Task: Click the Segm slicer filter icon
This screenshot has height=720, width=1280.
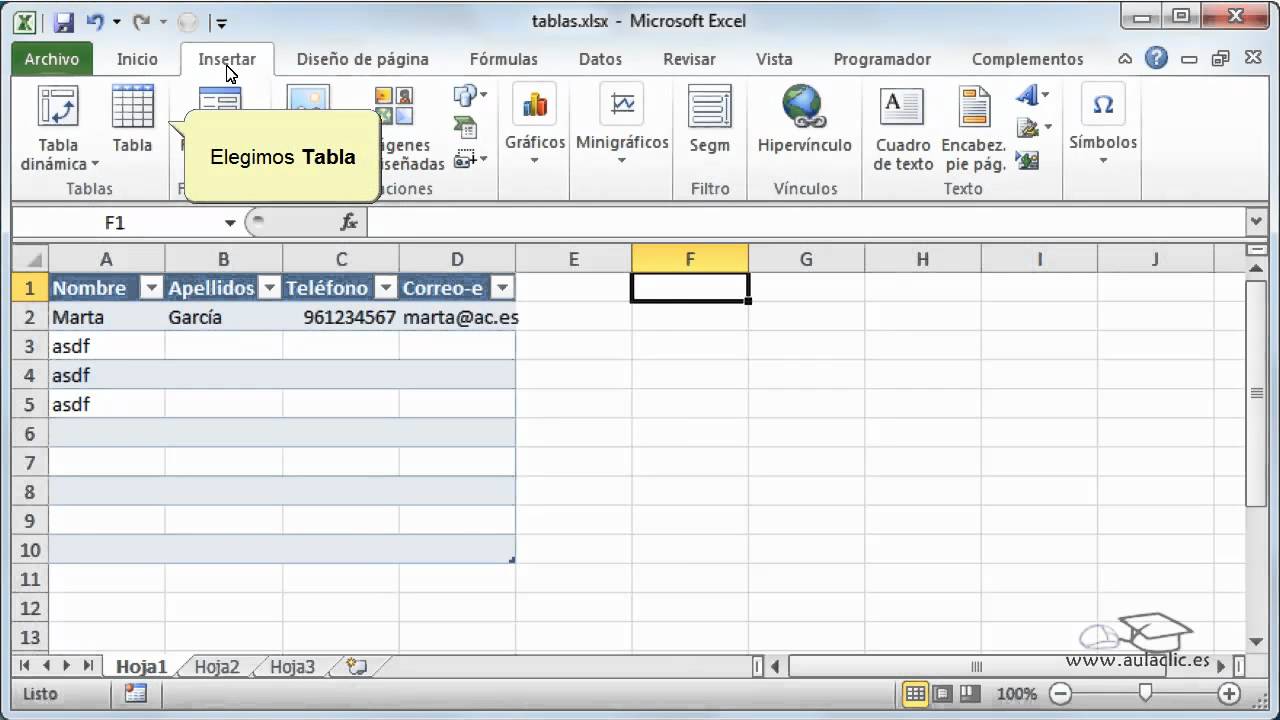Action: click(709, 106)
